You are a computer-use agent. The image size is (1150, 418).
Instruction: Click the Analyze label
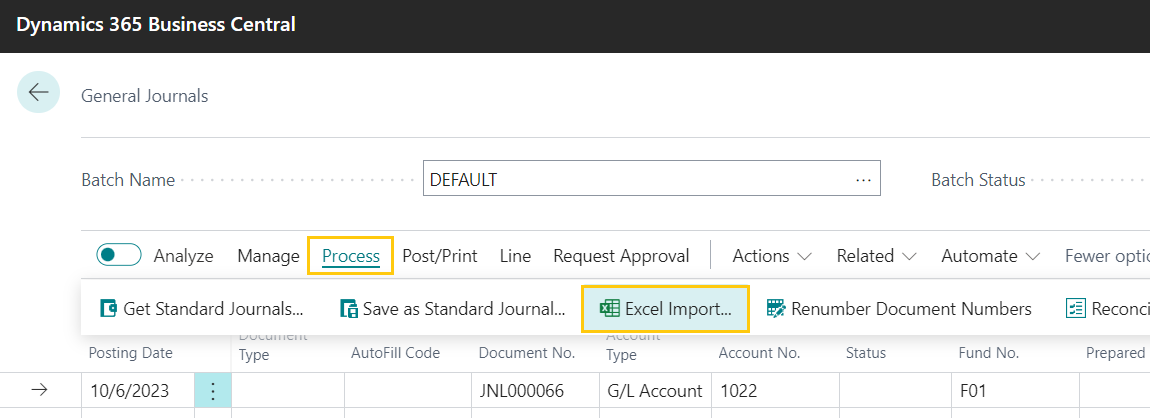183,256
